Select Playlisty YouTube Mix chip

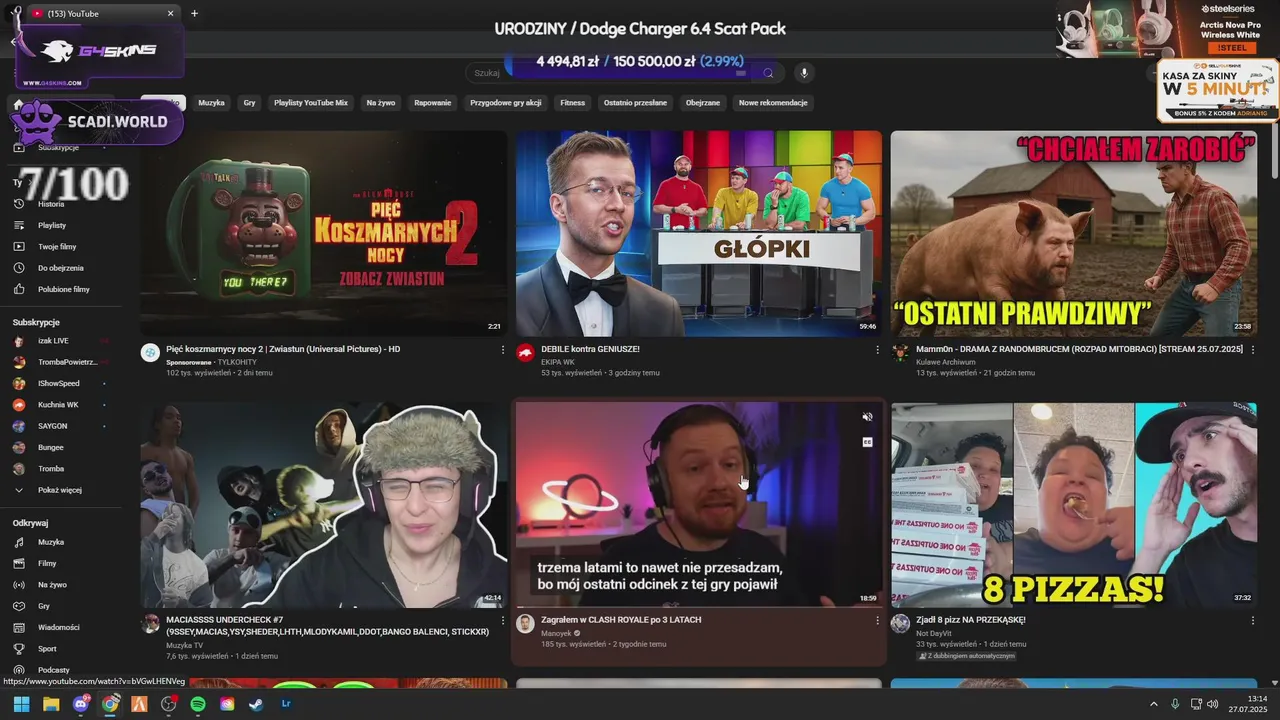(311, 103)
